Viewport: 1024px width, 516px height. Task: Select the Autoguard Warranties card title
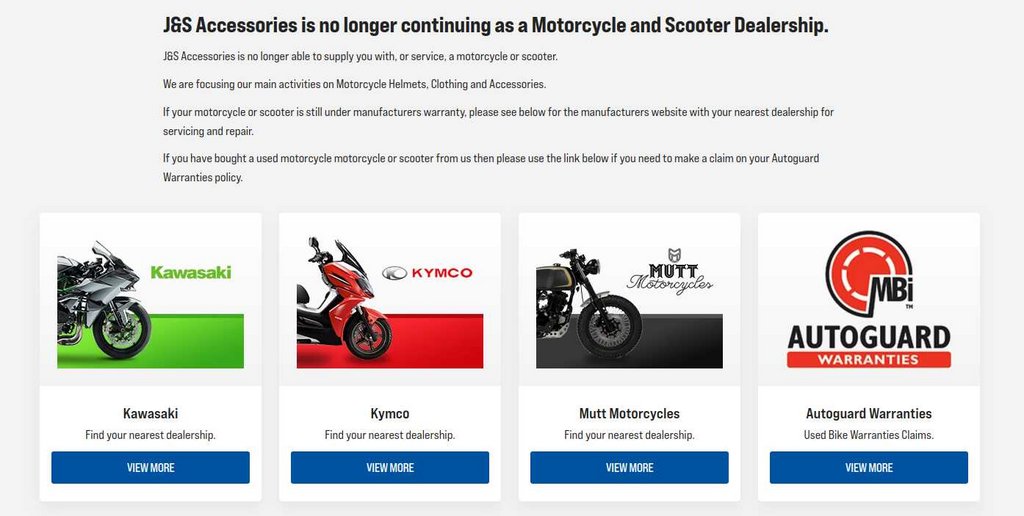click(869, 413)
